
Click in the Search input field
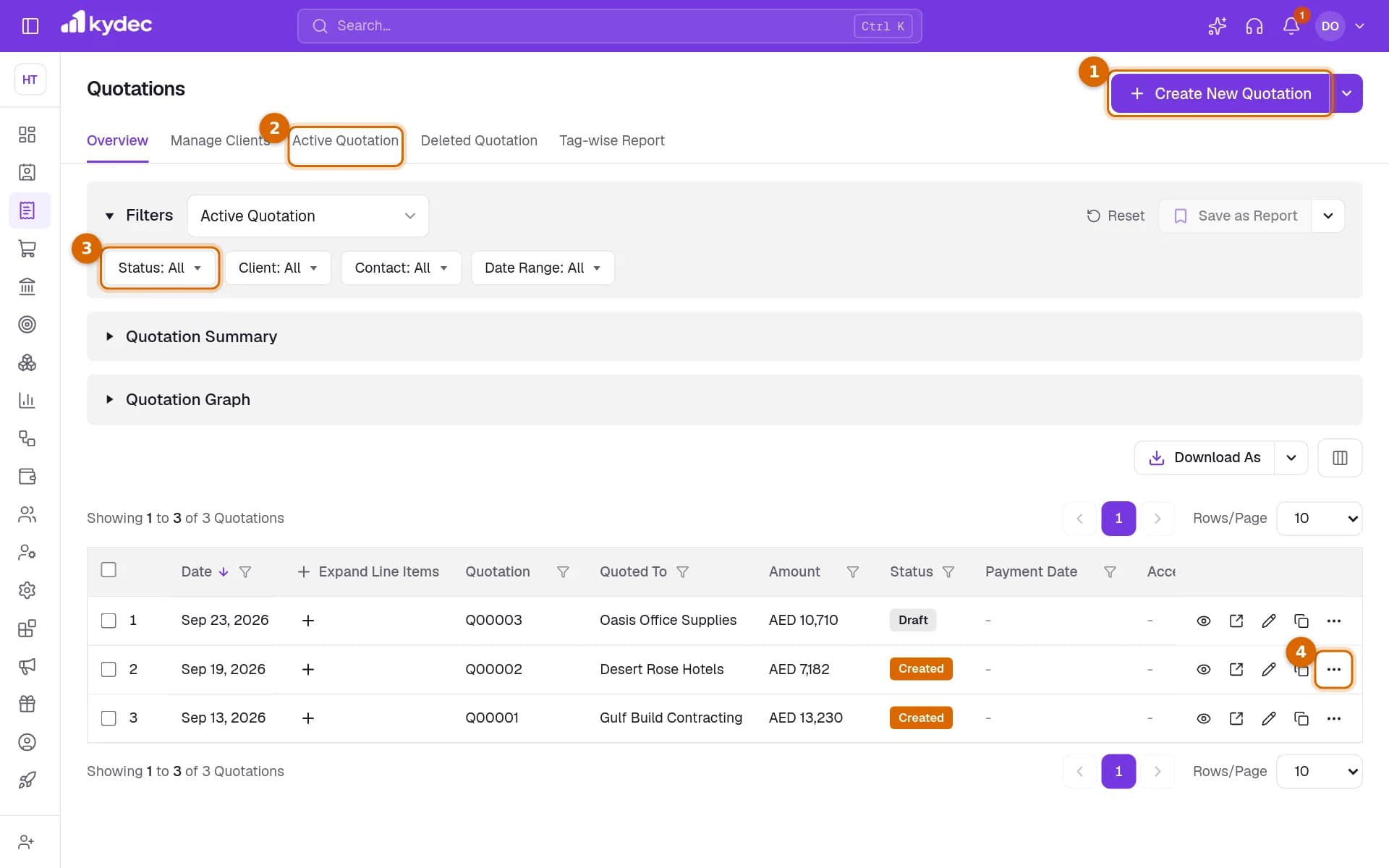point(609,26)
